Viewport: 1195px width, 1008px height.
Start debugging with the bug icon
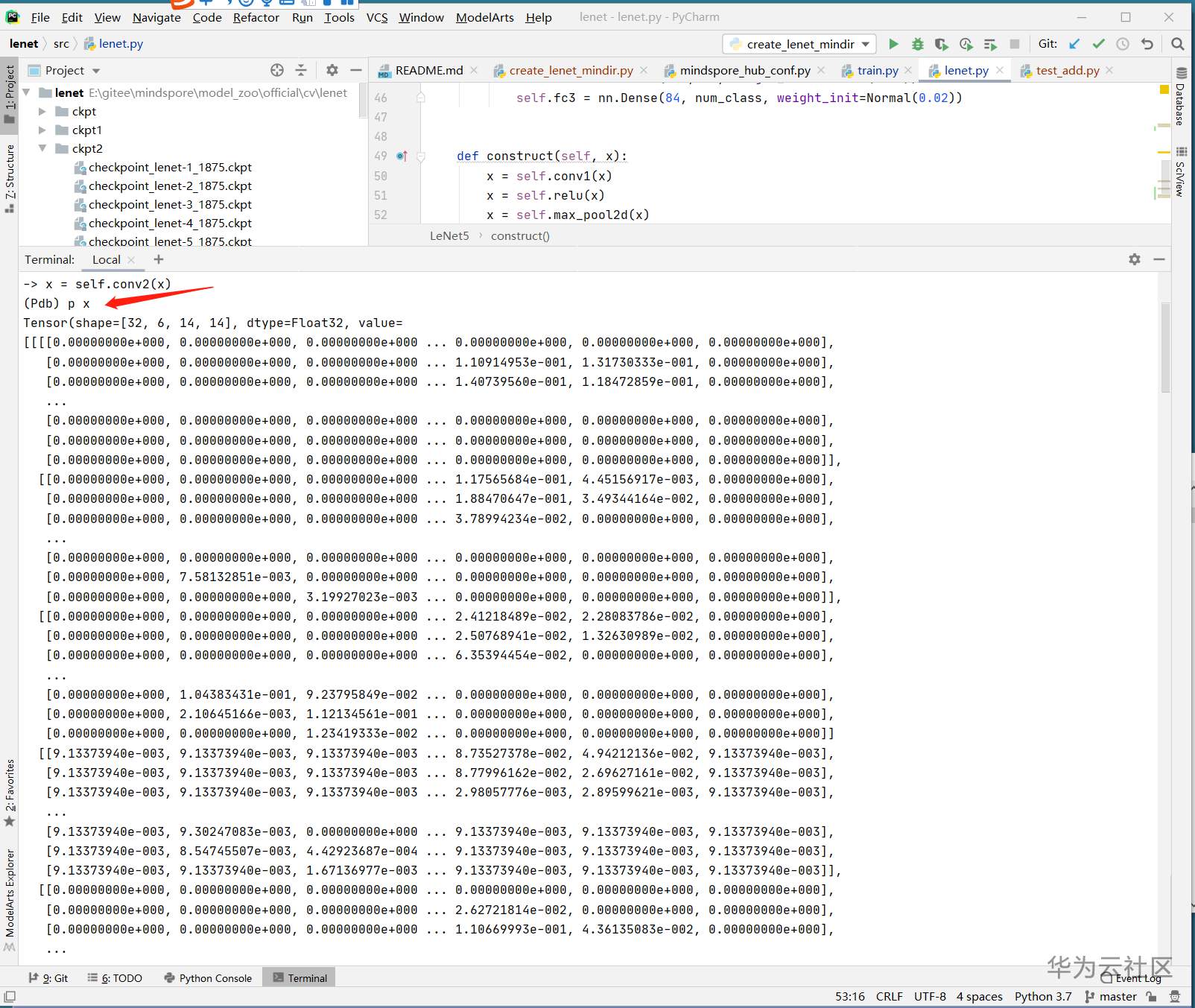point(918,44)
